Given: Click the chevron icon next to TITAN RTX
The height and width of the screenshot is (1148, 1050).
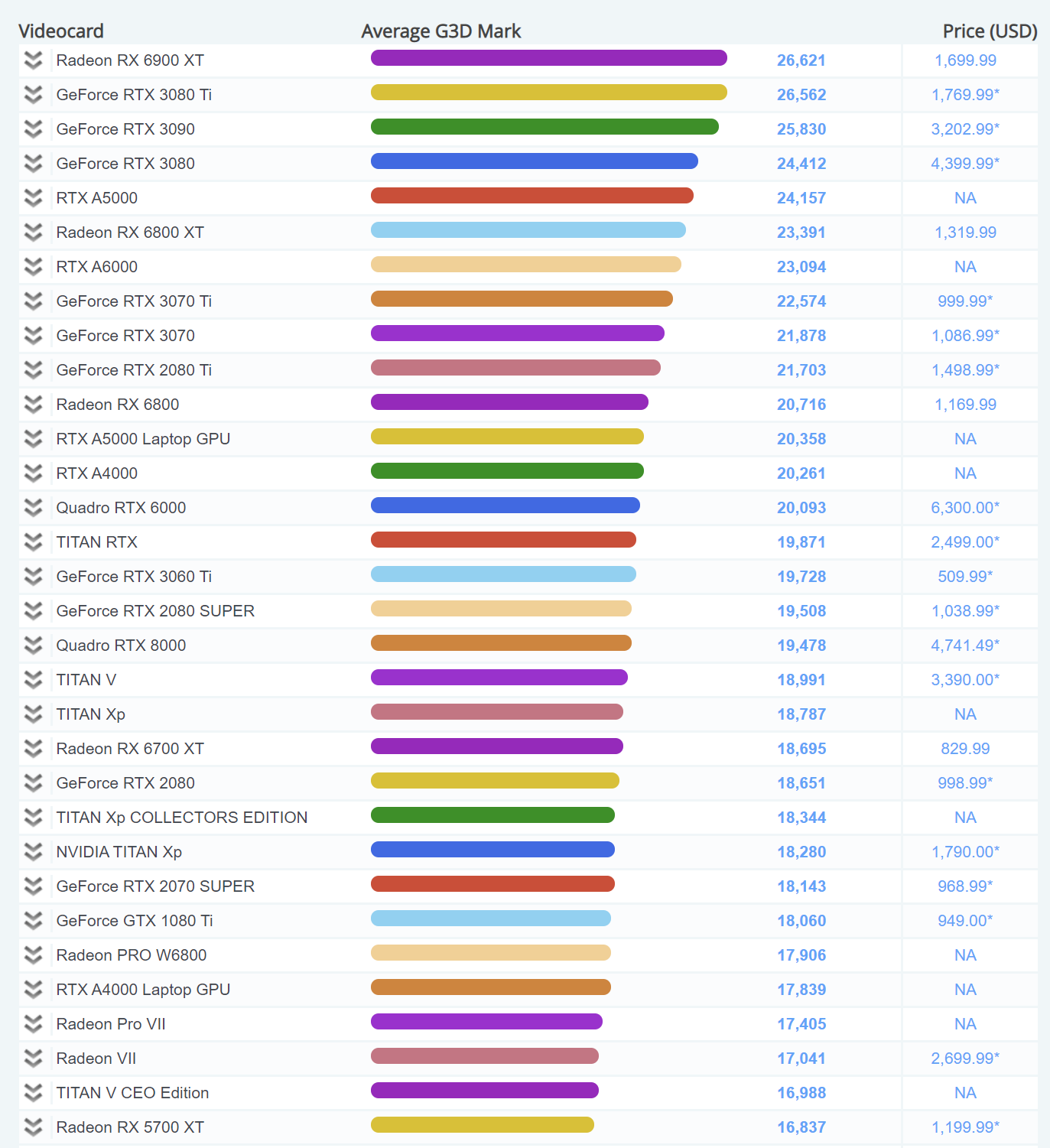Looking at the screenshot, I should coord(33,542).
